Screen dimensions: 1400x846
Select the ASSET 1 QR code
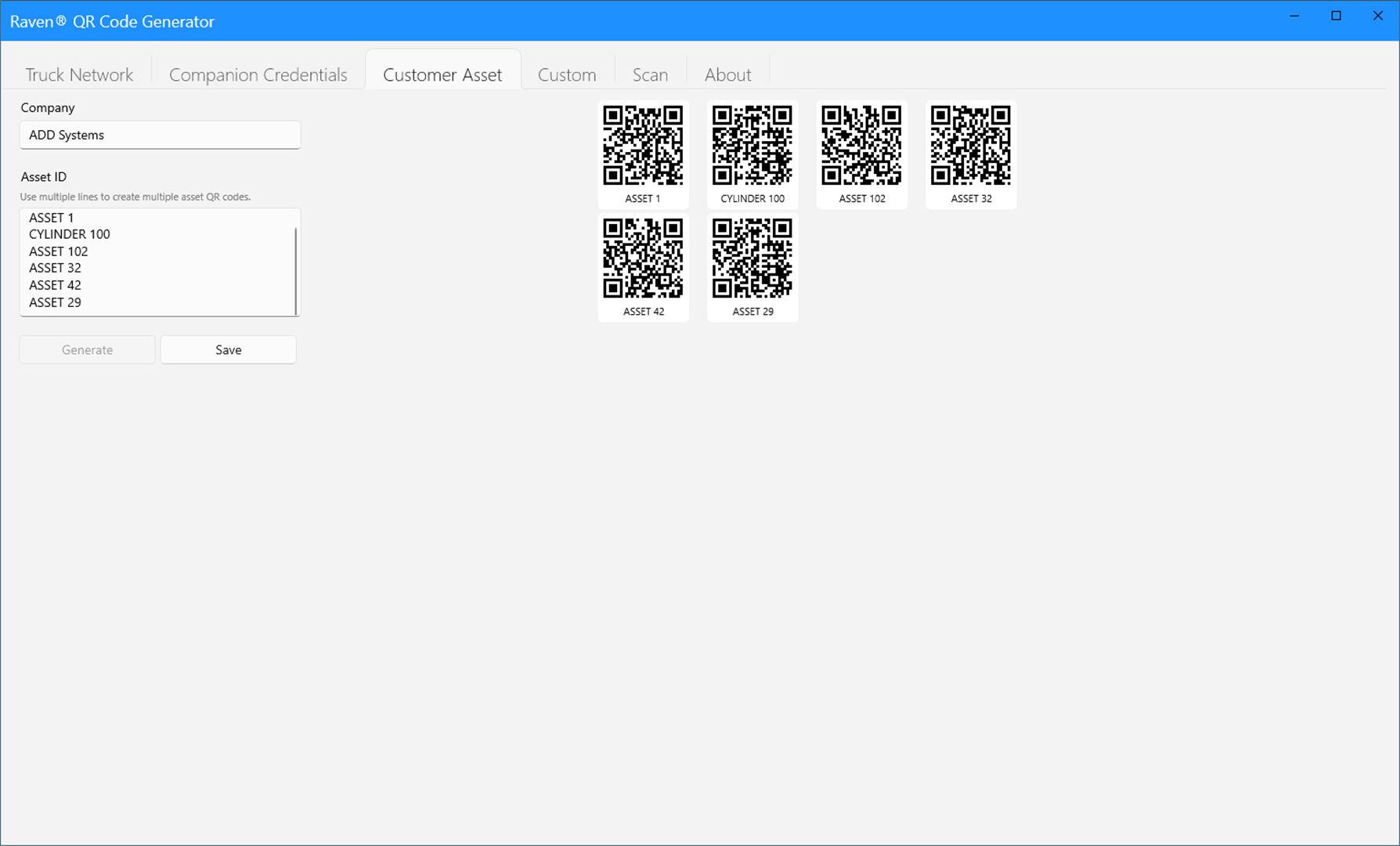tap(643, 154)
